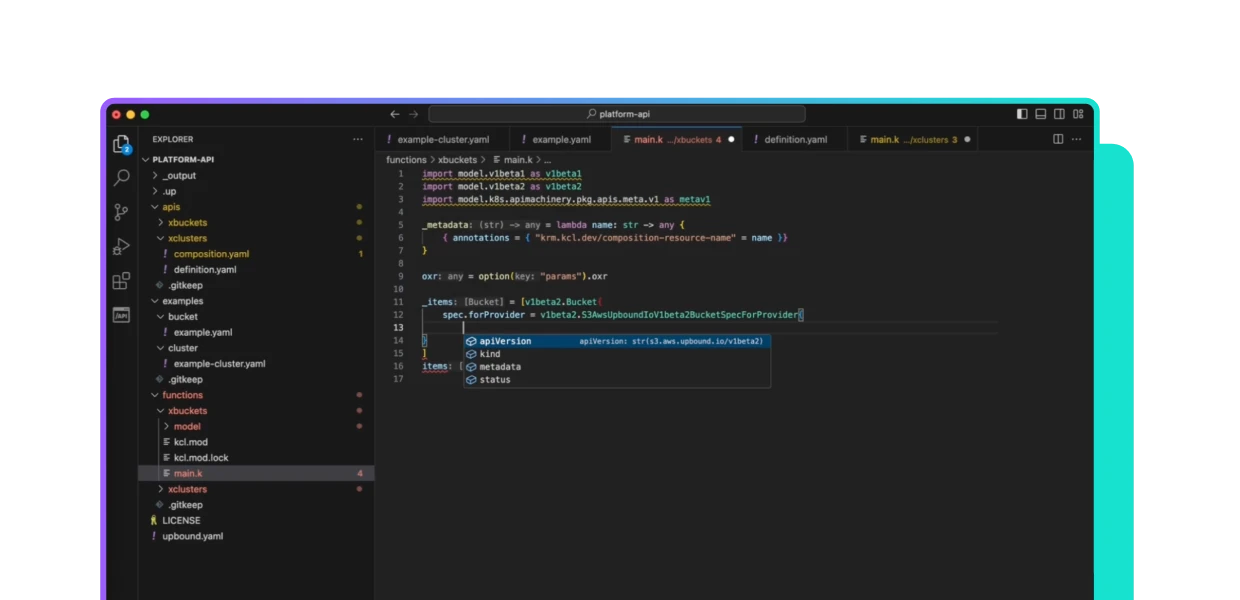Click the main.k breadcrumb
Viewport: 1240px width, 600px height.
(513, 160)
